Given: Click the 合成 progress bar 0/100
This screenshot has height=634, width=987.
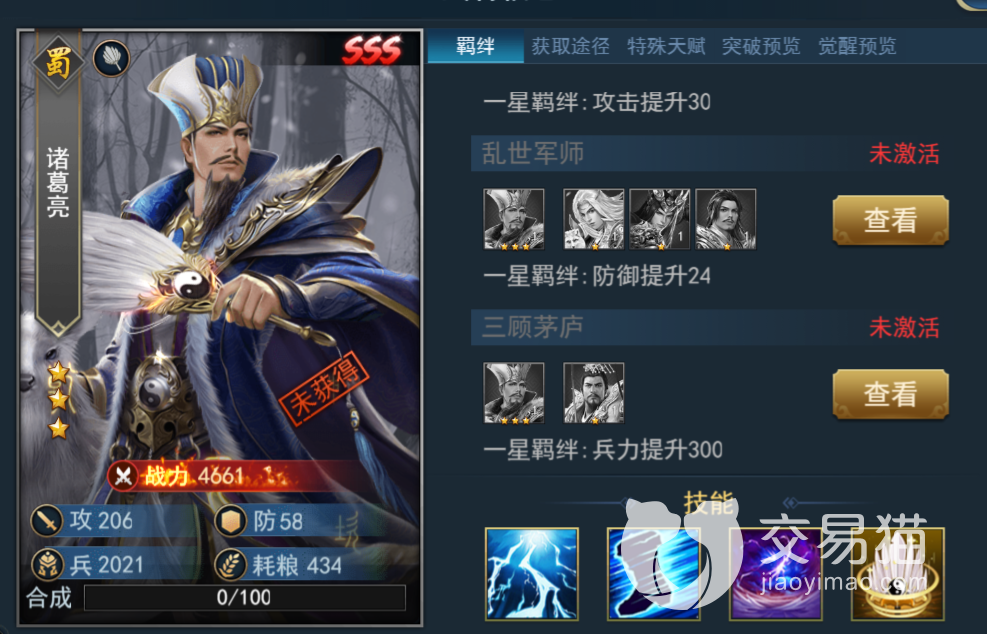Looking at the screenshot, I should click(x=245, y=597).
